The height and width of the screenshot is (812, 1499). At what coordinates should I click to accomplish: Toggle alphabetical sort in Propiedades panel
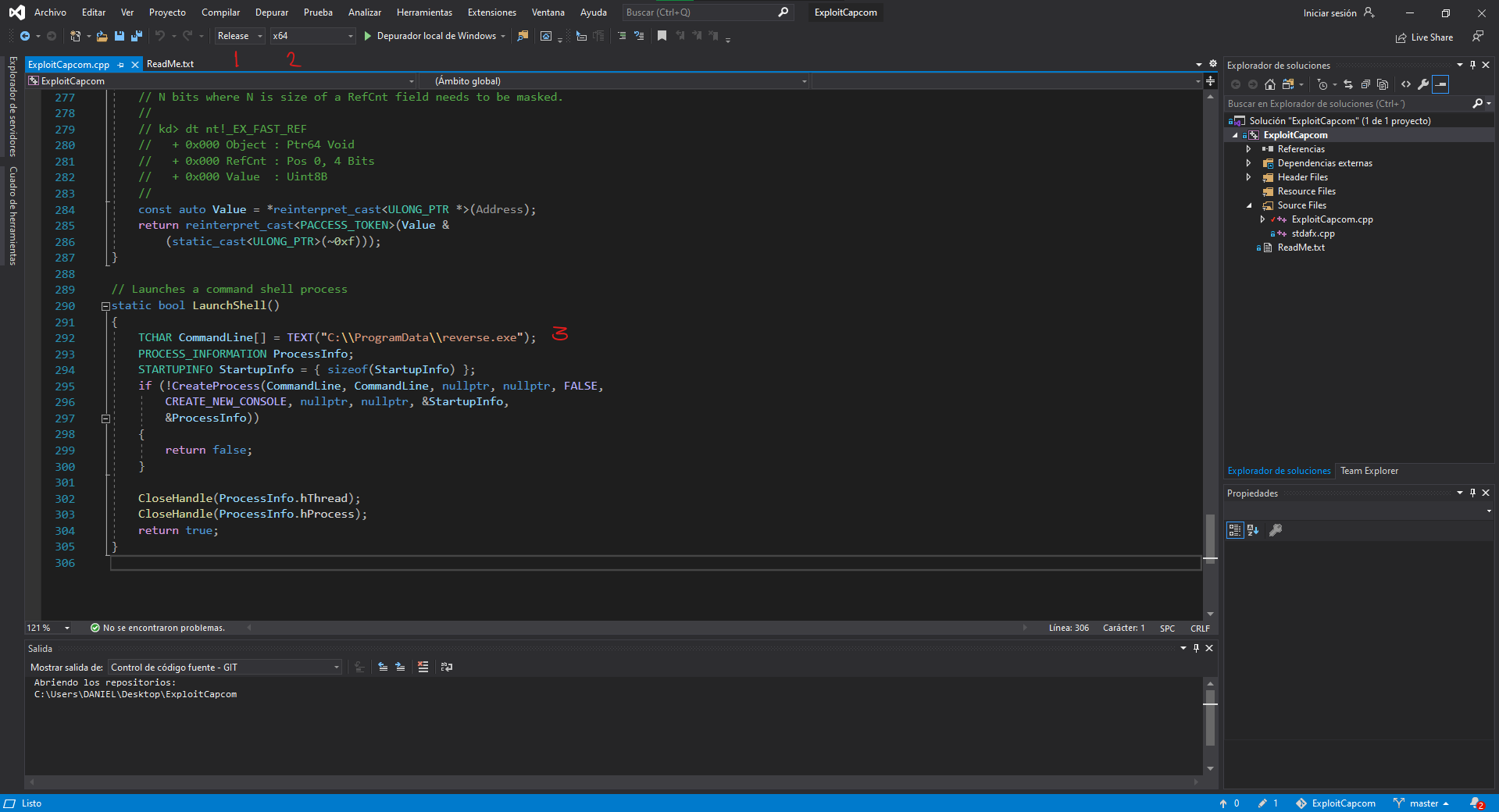point(1253,530)
